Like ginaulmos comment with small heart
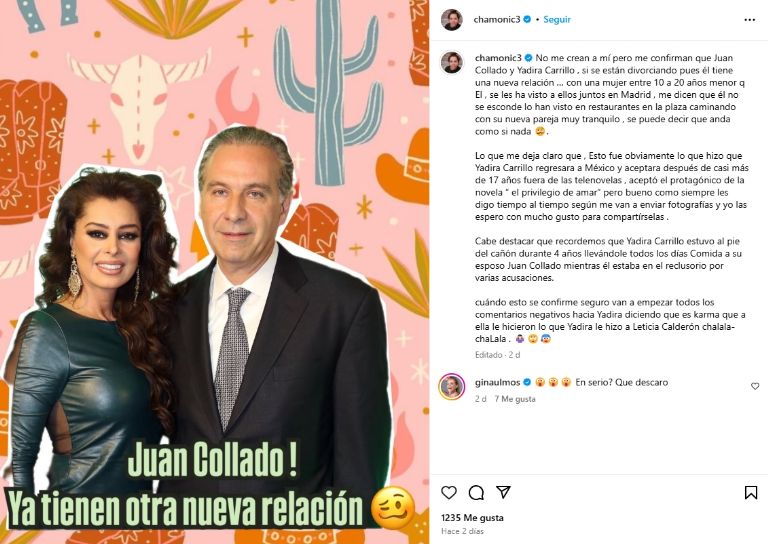The width and height of the screenshot is (768, 544). [755, 386]
